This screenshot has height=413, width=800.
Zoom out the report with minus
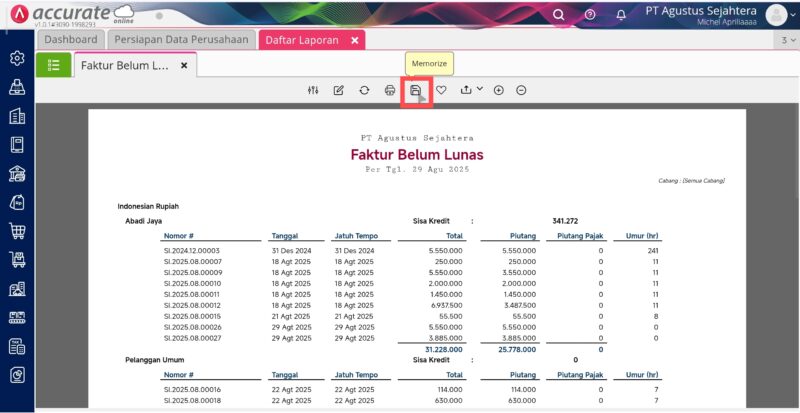coord(521,90)
